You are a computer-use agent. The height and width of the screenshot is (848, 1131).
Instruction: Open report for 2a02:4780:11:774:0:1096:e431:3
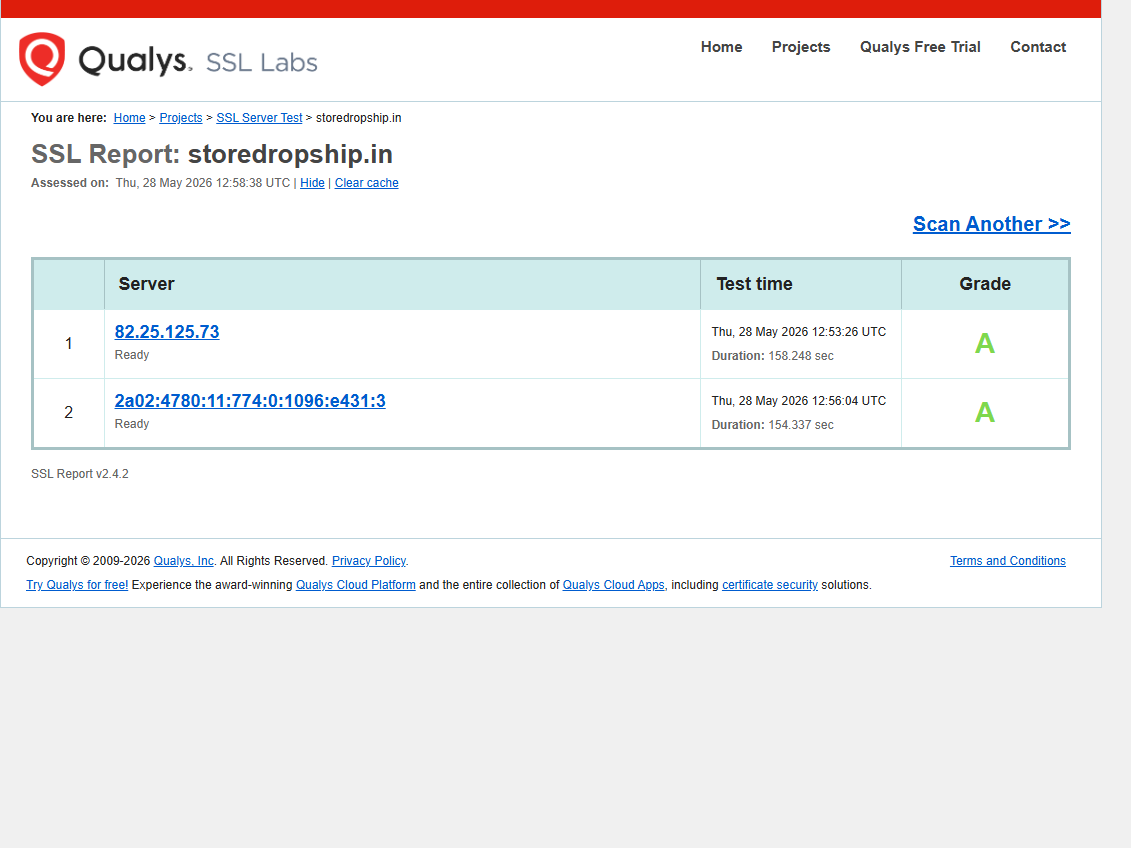click(250, 401)
